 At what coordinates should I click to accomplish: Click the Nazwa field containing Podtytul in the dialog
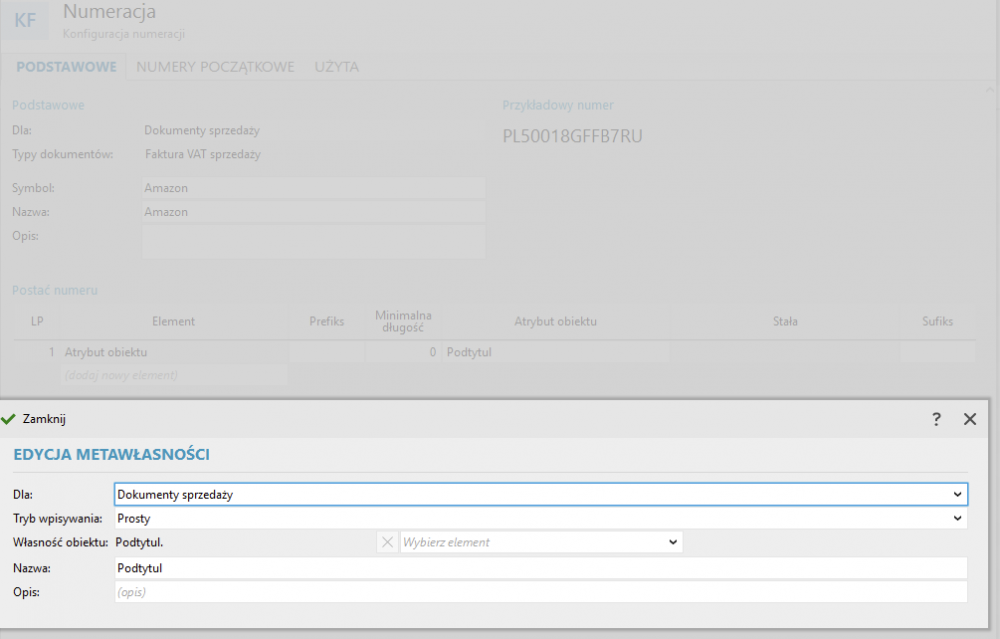(x=540, y=568)
